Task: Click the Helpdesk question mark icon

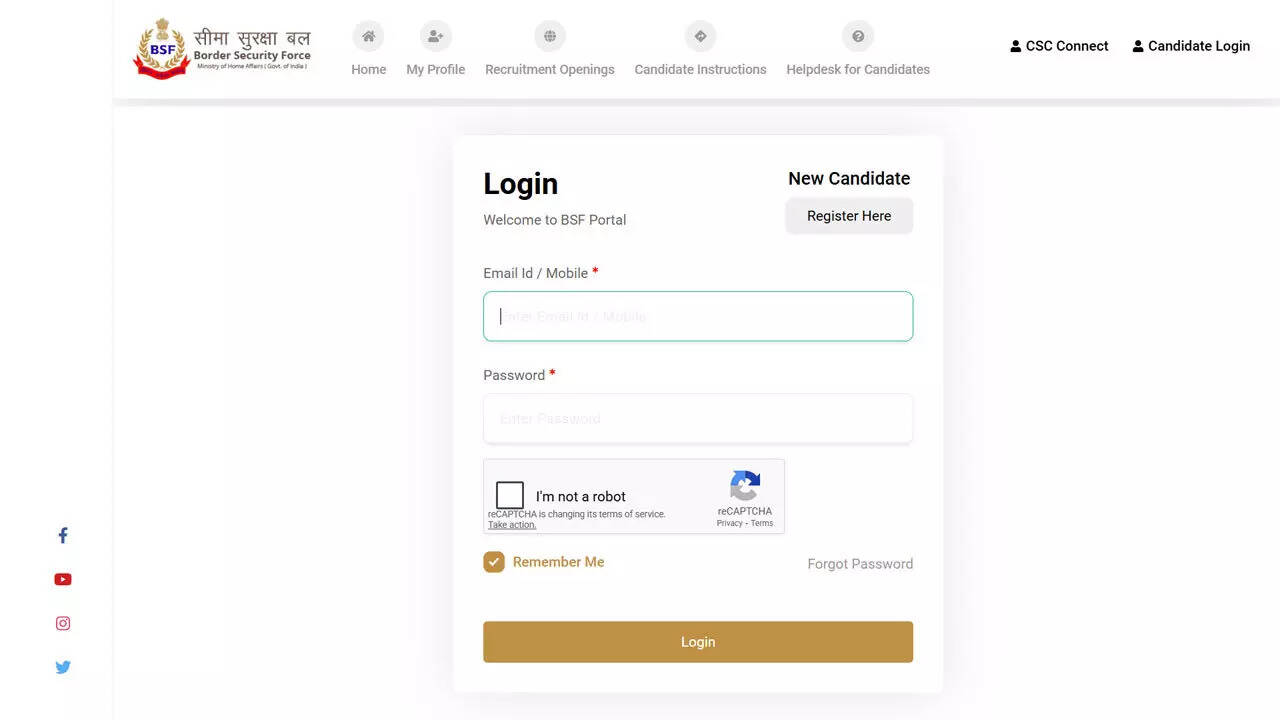Action: click(x=857, y=37)
